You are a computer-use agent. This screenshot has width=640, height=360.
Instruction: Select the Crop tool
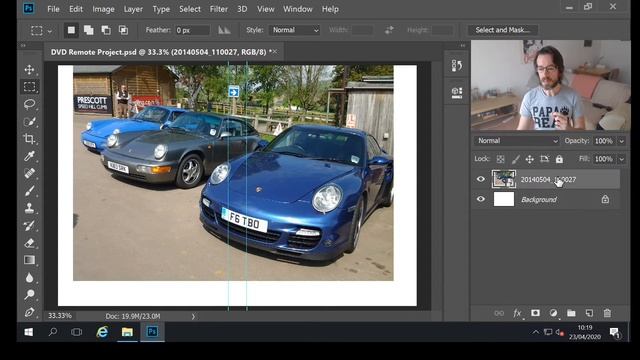29,139
